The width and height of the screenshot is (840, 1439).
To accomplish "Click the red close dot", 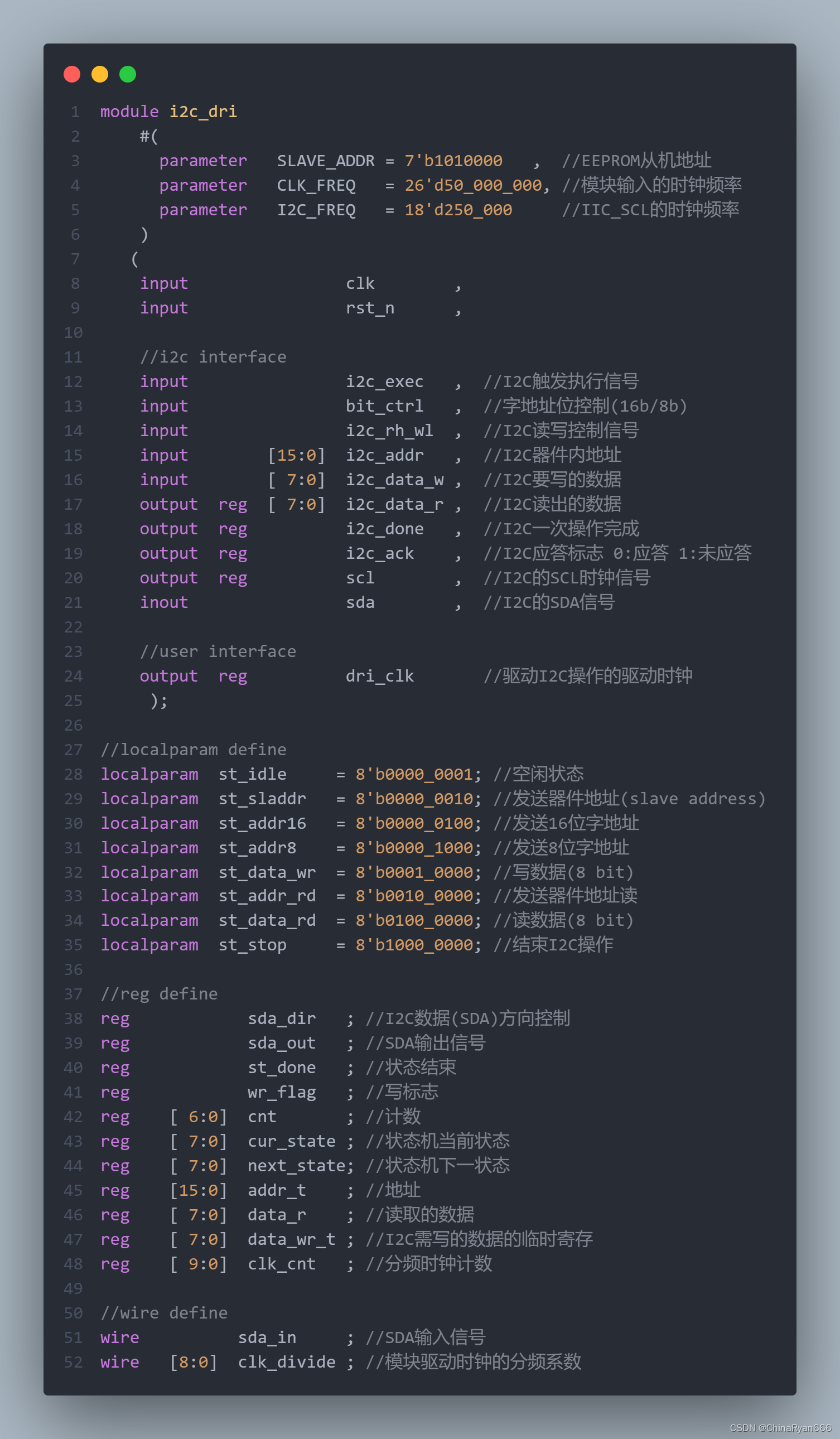I will (72, 74).
